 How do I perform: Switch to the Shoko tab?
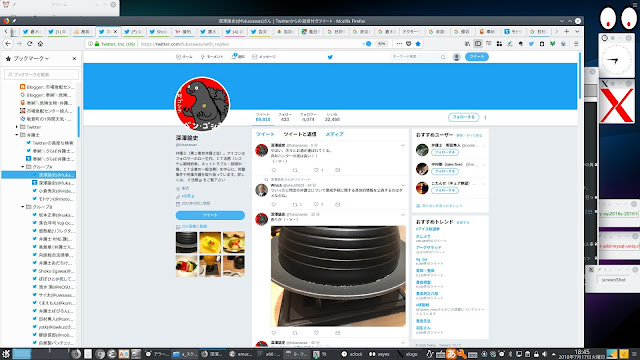tap(158, 31)
